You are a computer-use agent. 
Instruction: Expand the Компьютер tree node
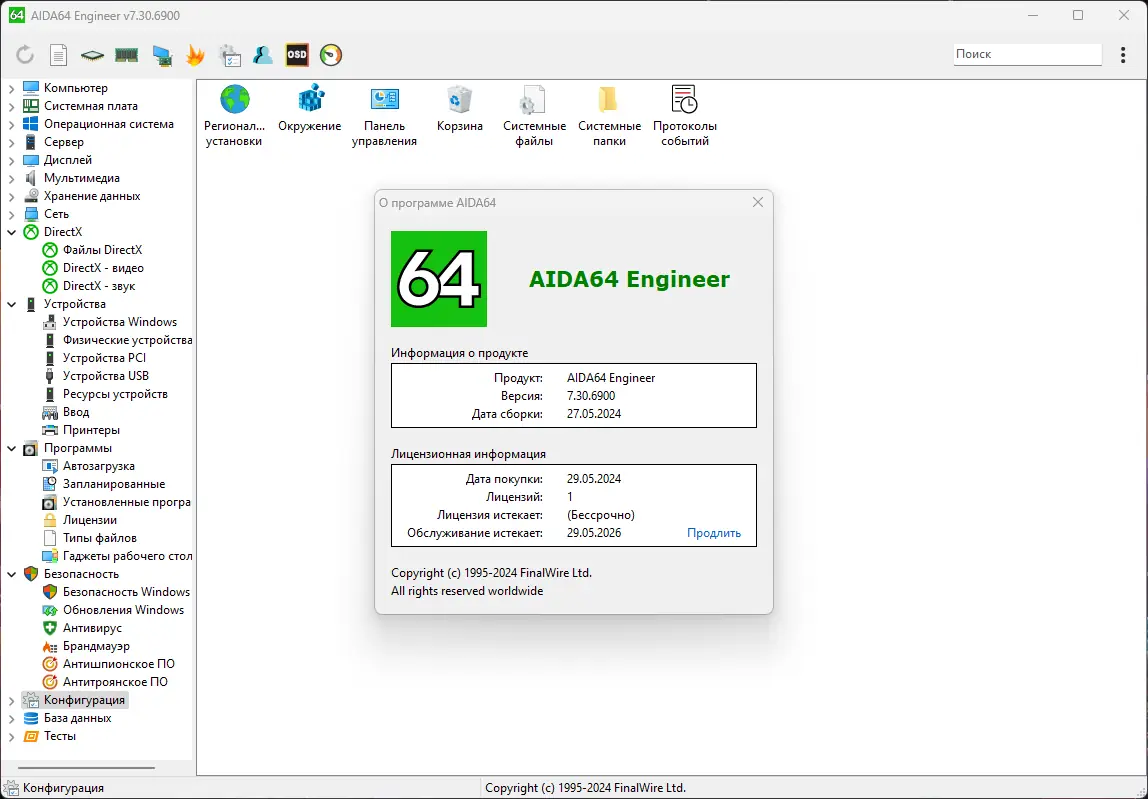(12, 89)
